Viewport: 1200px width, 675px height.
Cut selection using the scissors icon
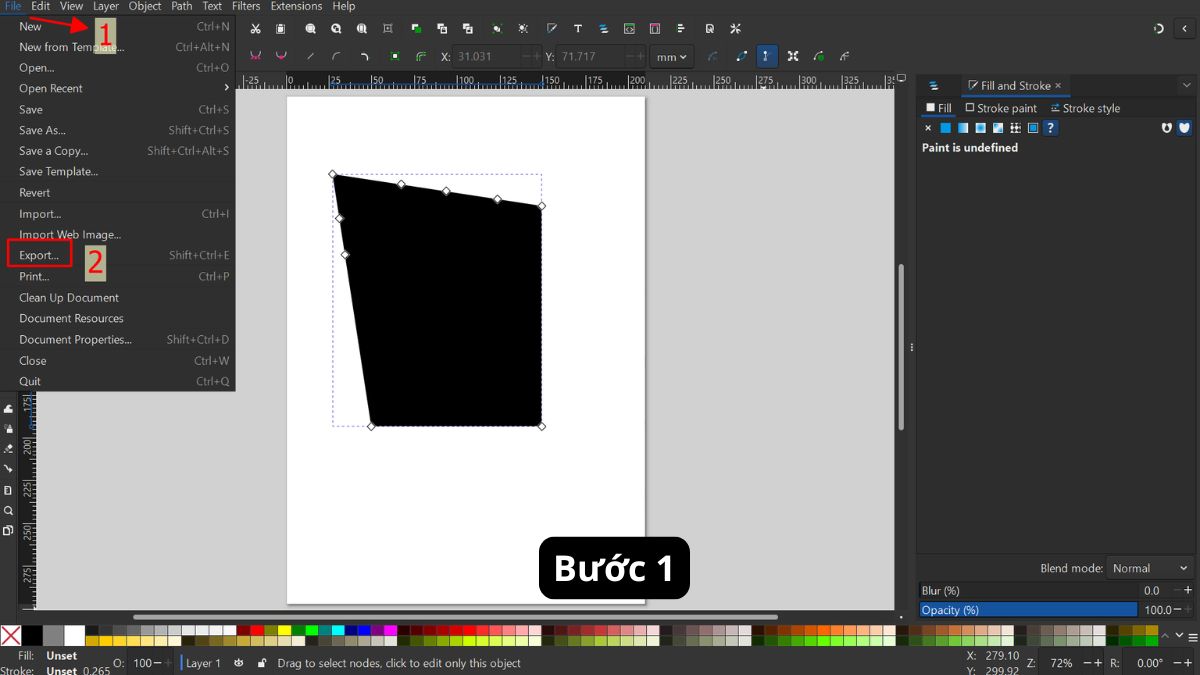255,28
